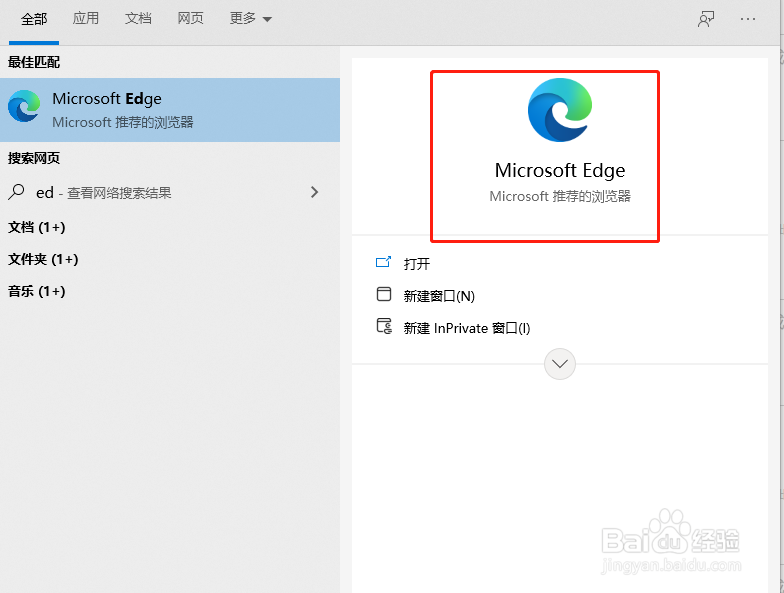Viewport: 784px width, 593px height.
Task: Click the large Edge logo in preview pane
Action: pyautogui.click(x=560, y=110)
